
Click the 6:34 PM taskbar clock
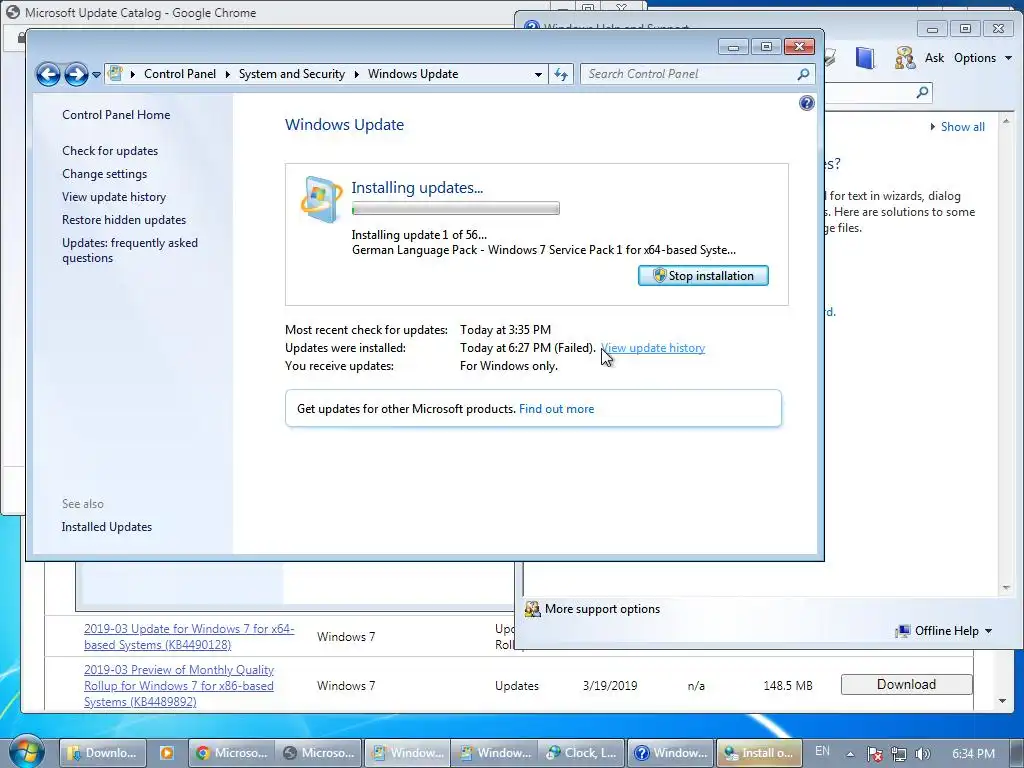tap(973, 754)
